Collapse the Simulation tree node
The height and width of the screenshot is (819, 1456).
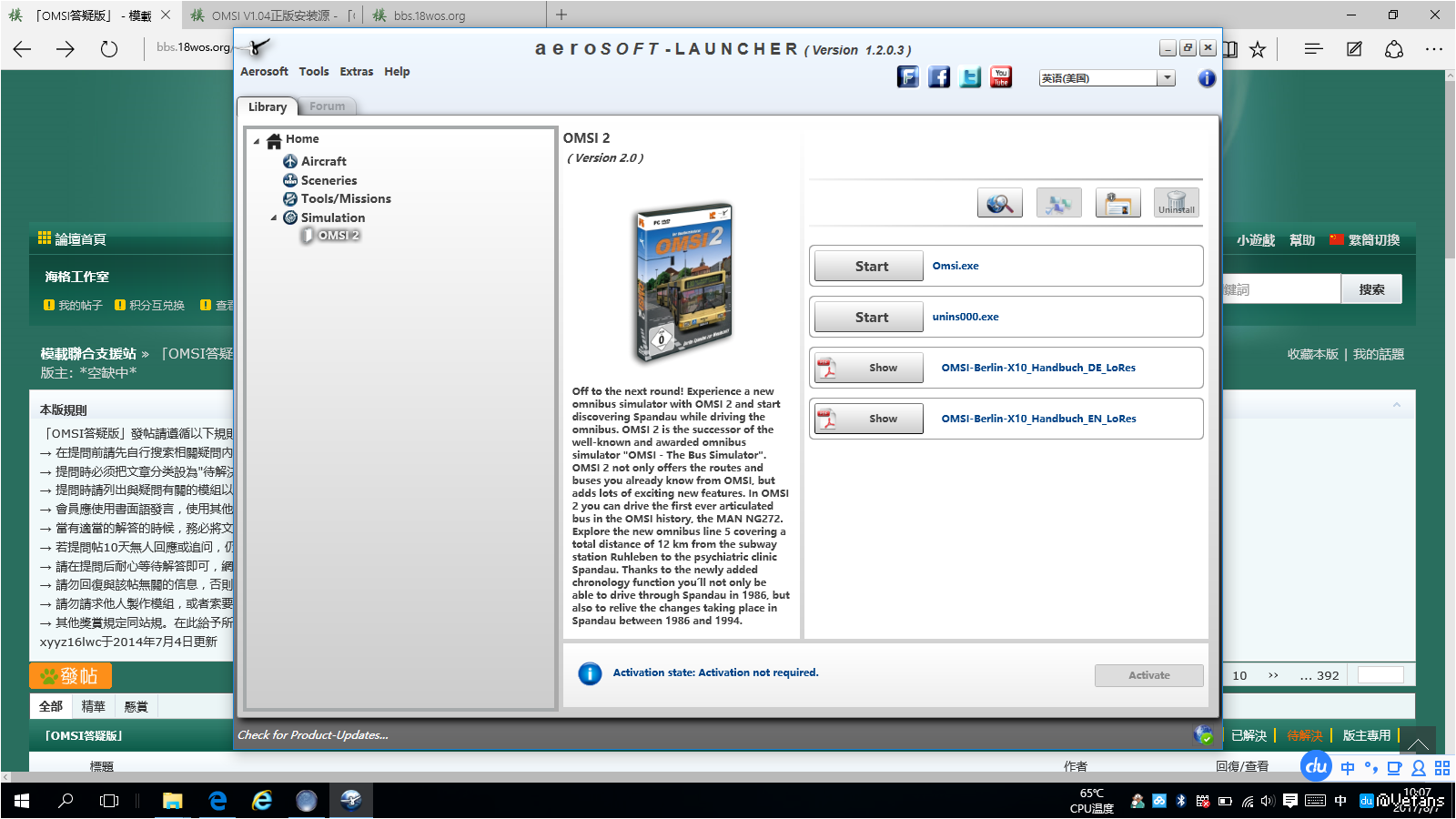(274, 218)
